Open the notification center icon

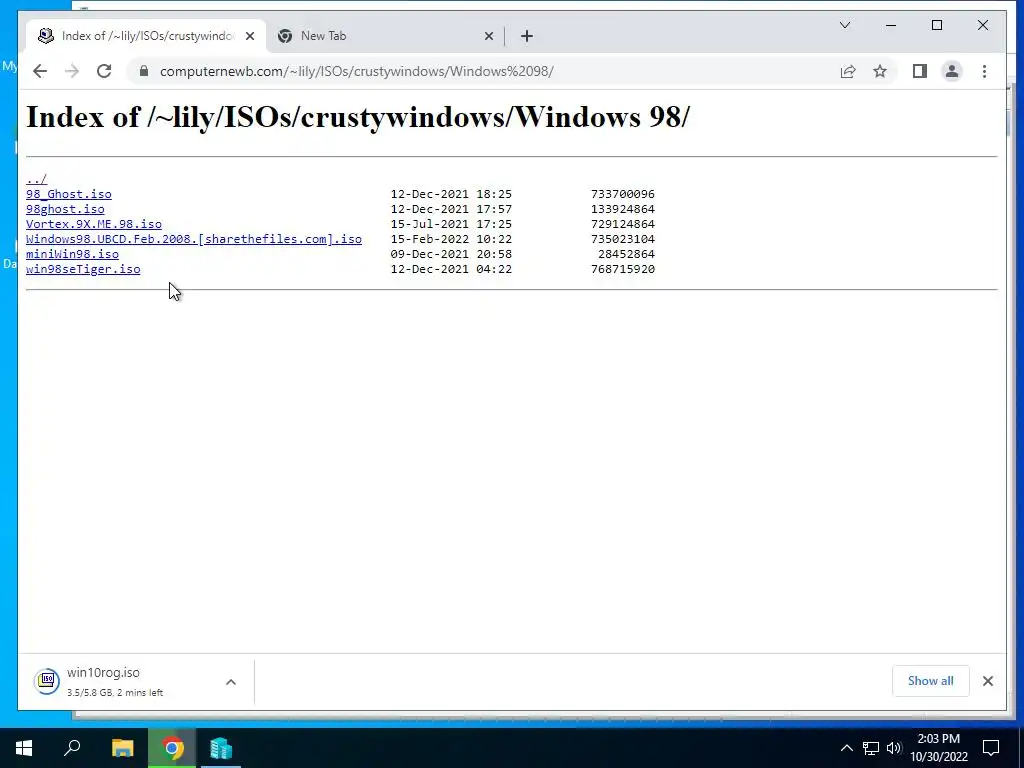tap(991, 748)
